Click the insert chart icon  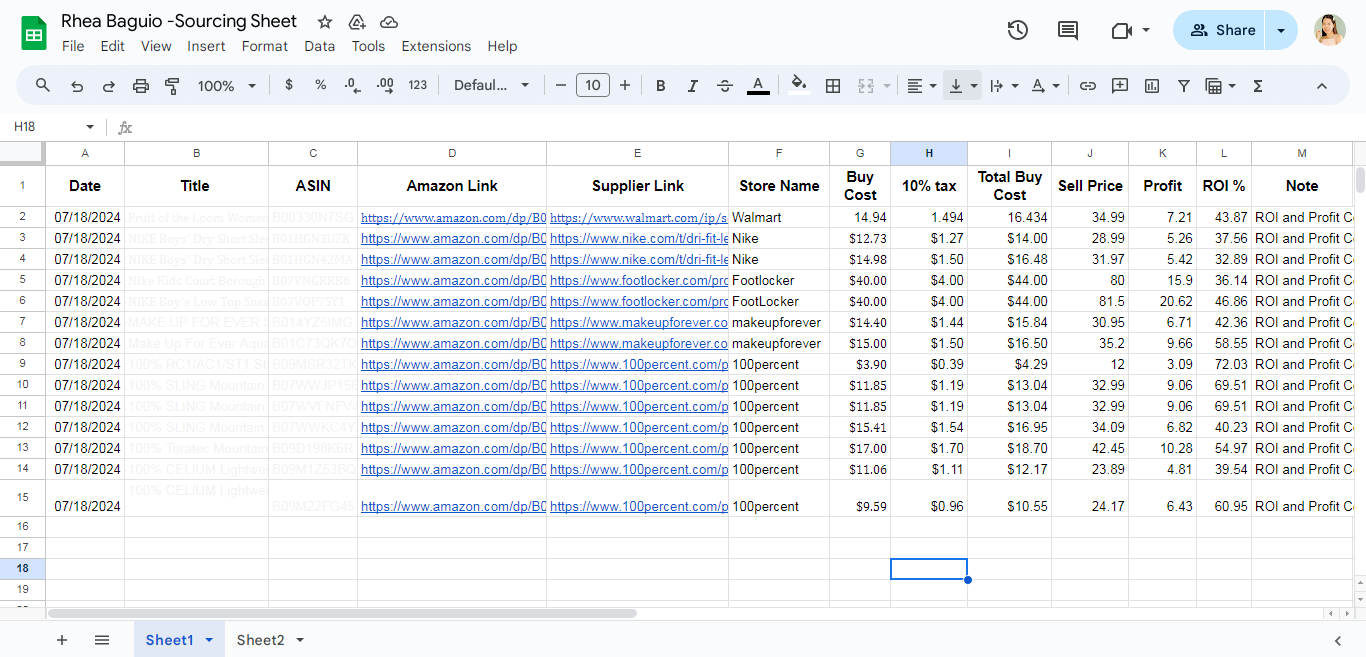[1152, 86]
